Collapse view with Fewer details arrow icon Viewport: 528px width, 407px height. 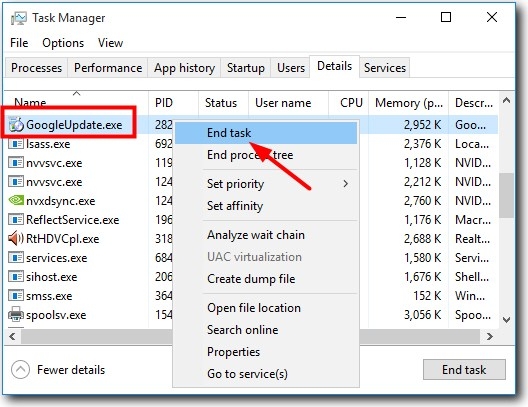click(x=20, y=370)
